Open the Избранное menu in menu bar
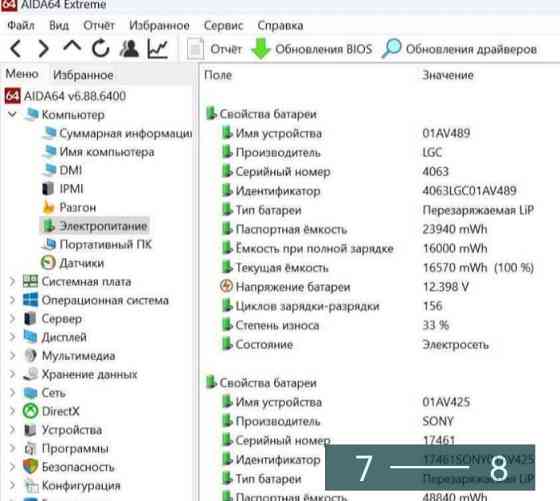 coord(159,26)
